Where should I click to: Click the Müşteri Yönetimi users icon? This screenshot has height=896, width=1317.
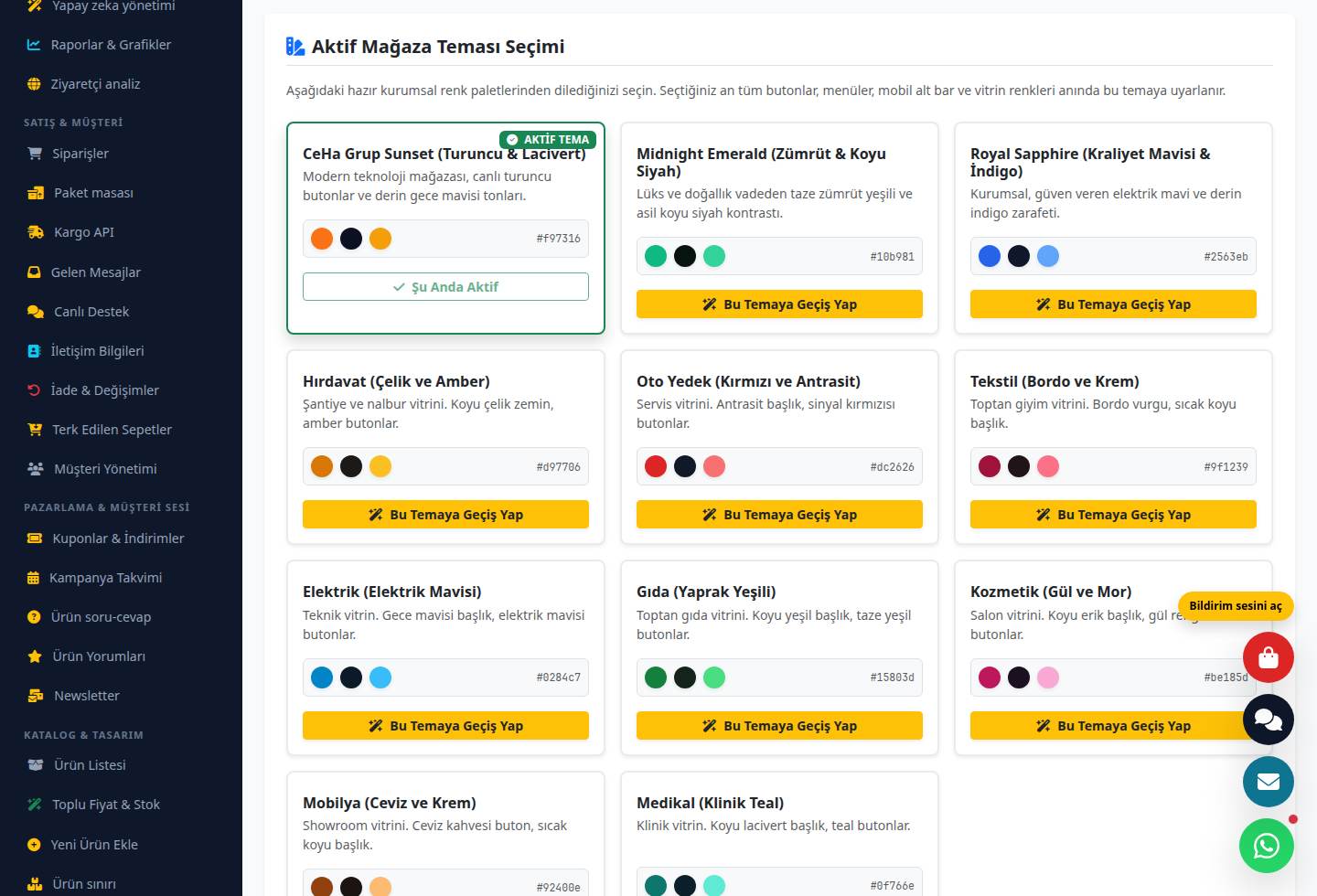pyautogui.click(x=36, y=469)
